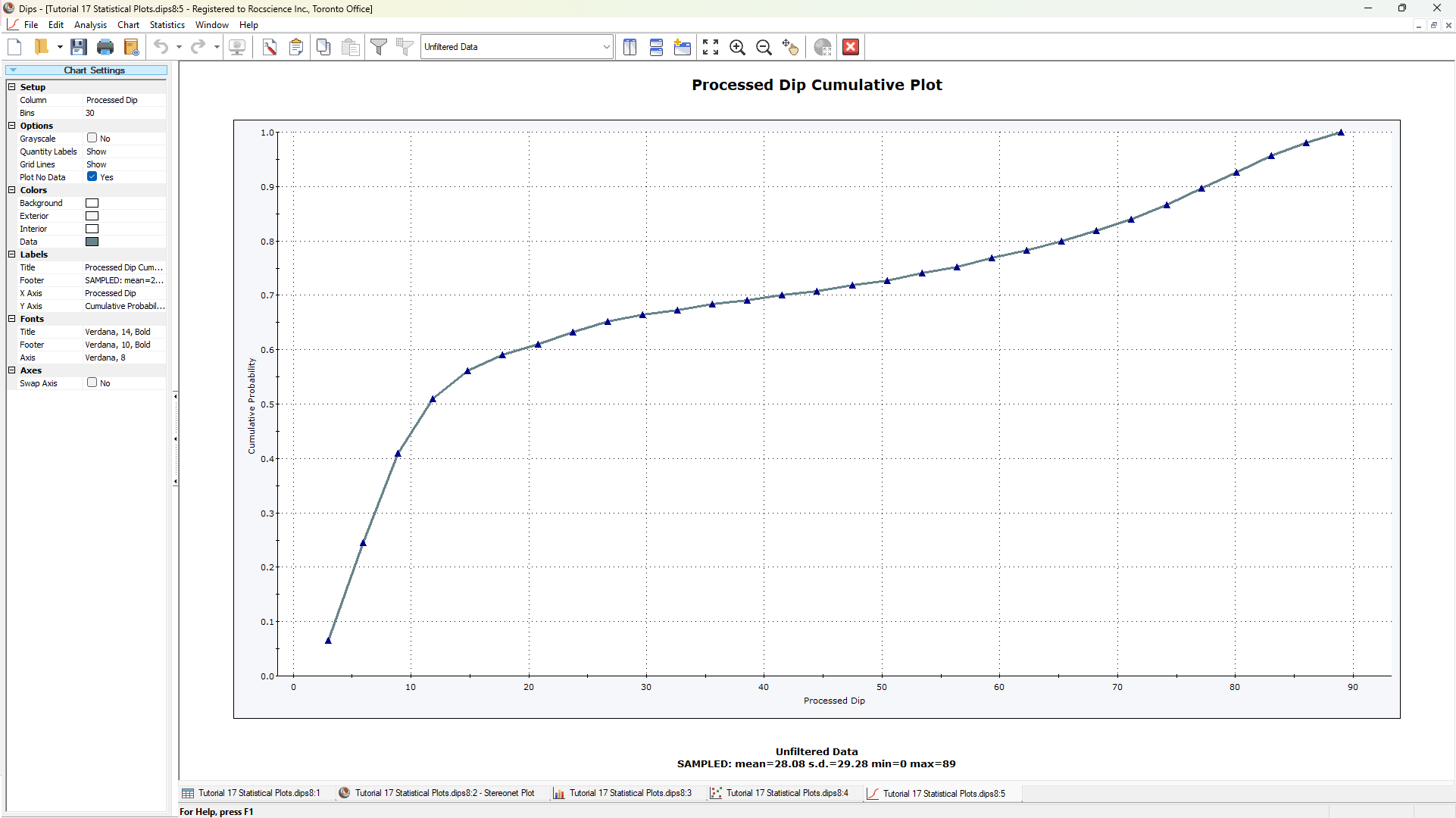
Task: Select the Filter Data icon
Action: point(378,47)
